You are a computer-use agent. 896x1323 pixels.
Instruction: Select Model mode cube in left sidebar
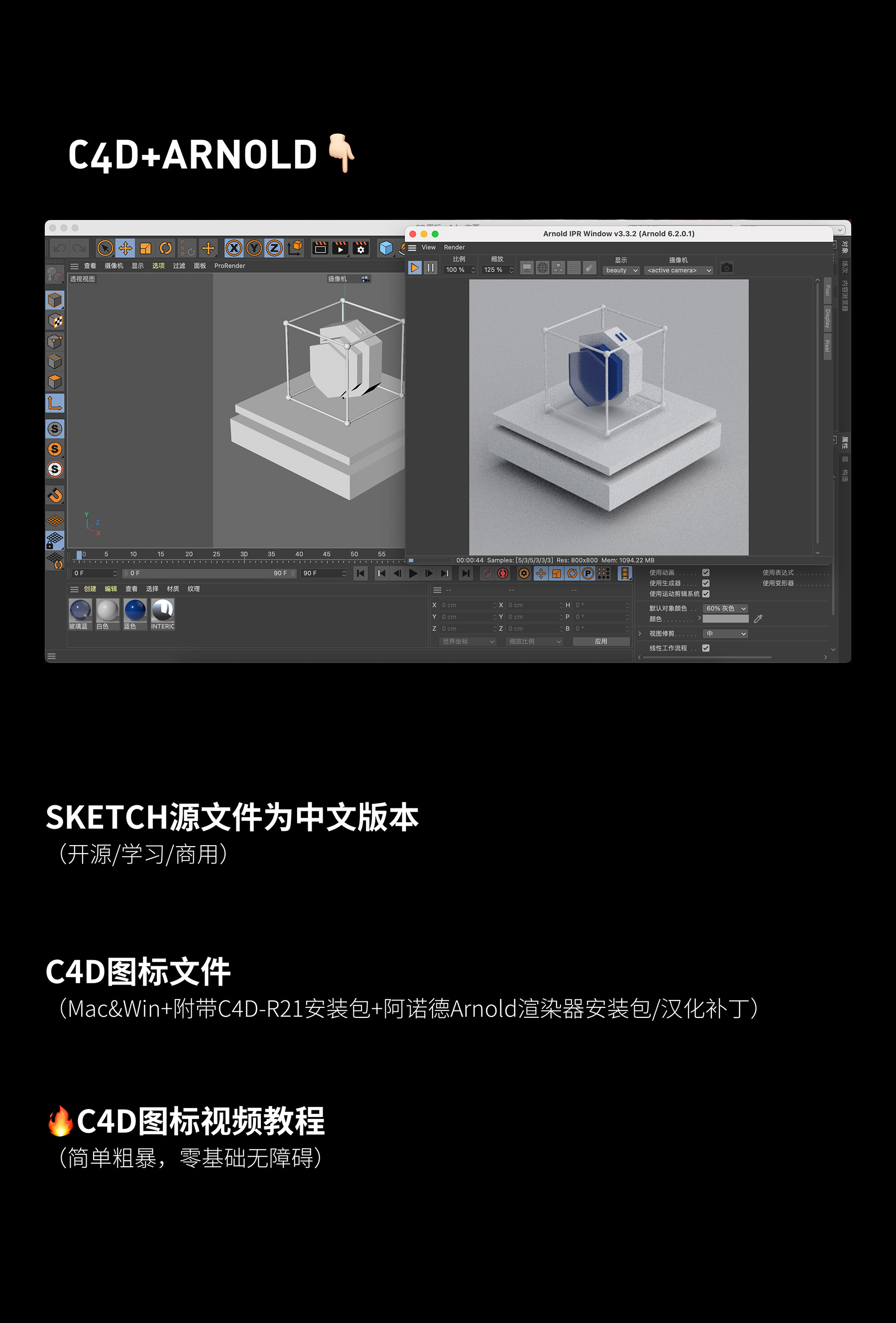tap(55, 300)
